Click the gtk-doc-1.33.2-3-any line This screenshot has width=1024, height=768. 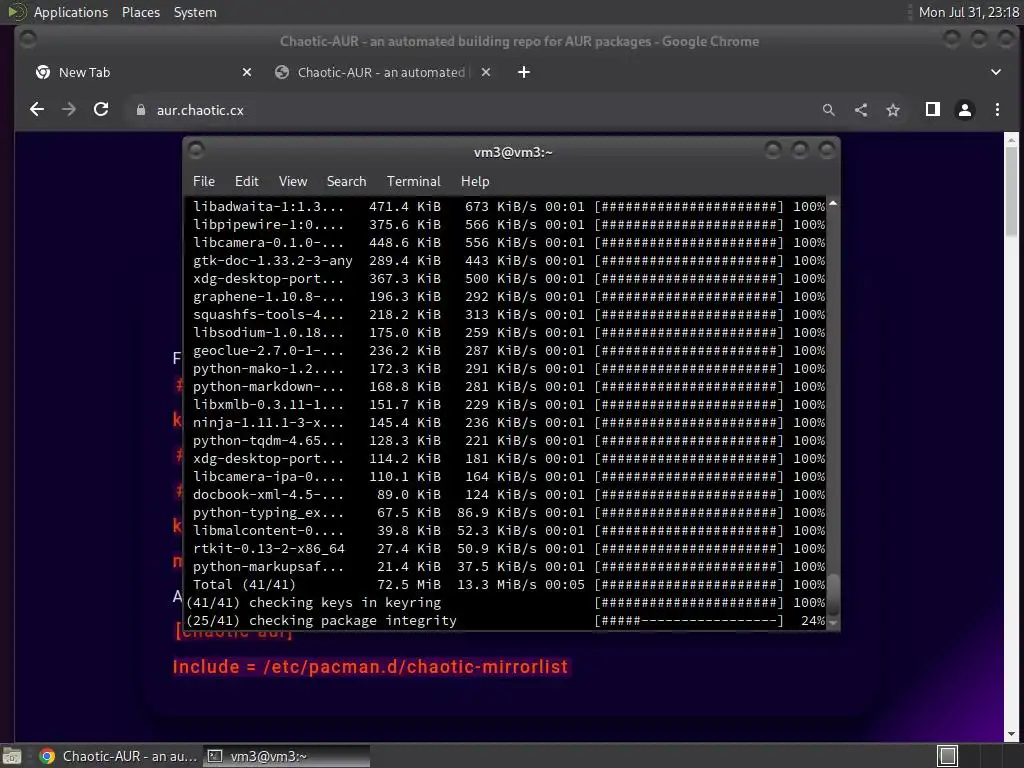[x=509, y=261]
